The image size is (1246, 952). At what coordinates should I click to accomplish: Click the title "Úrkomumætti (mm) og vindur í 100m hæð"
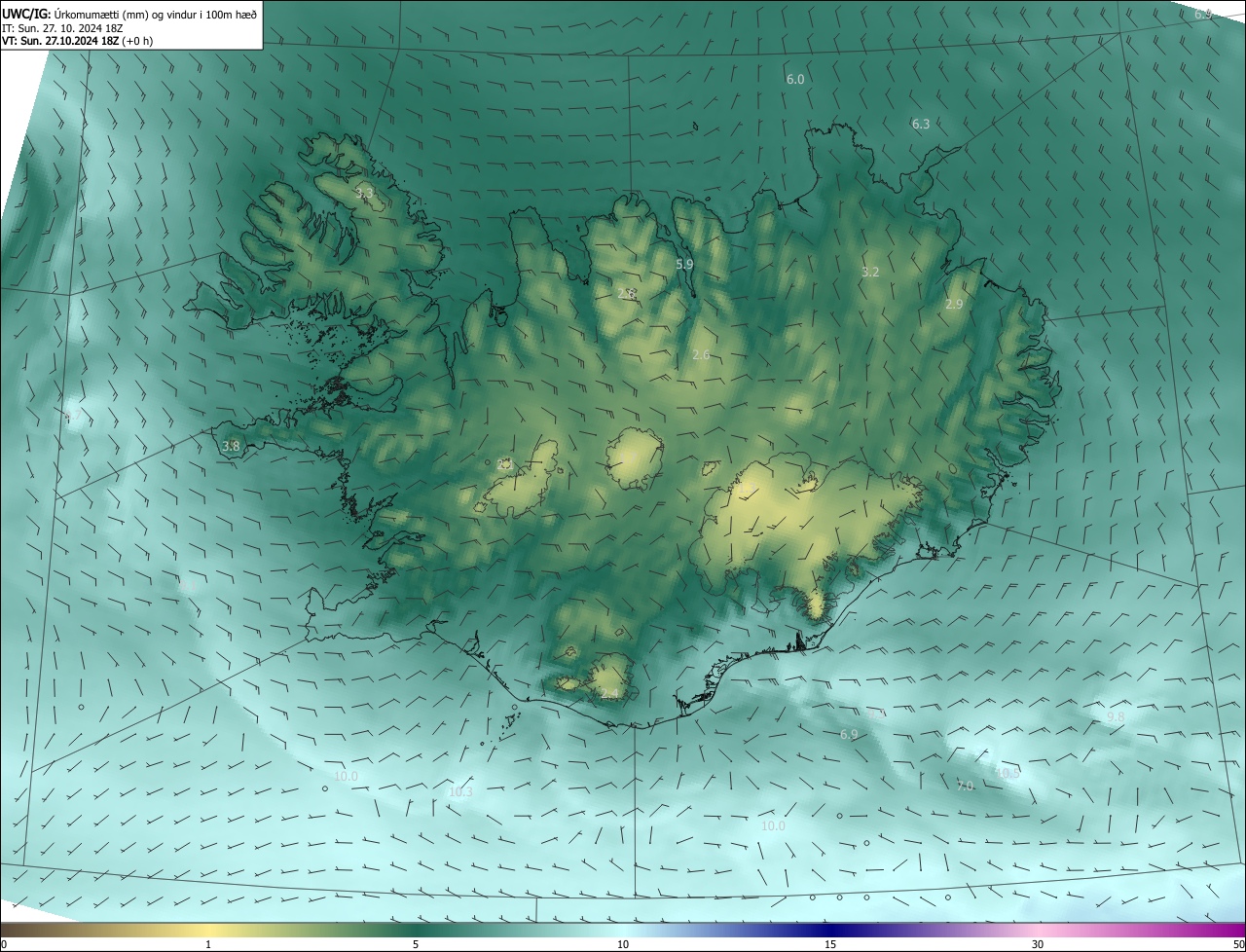tap(155, 15)
